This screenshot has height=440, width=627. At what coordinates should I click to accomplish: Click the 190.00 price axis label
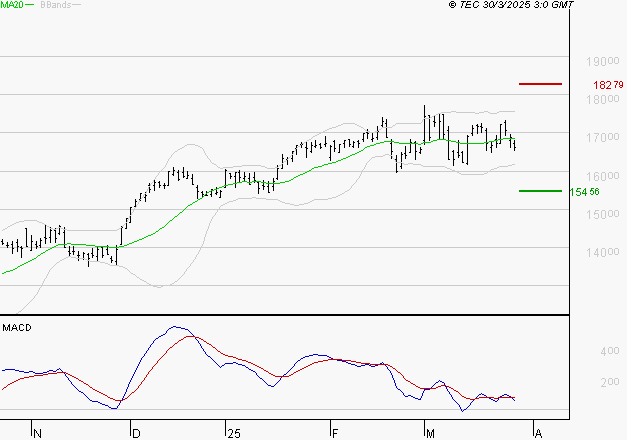point(603,61)
